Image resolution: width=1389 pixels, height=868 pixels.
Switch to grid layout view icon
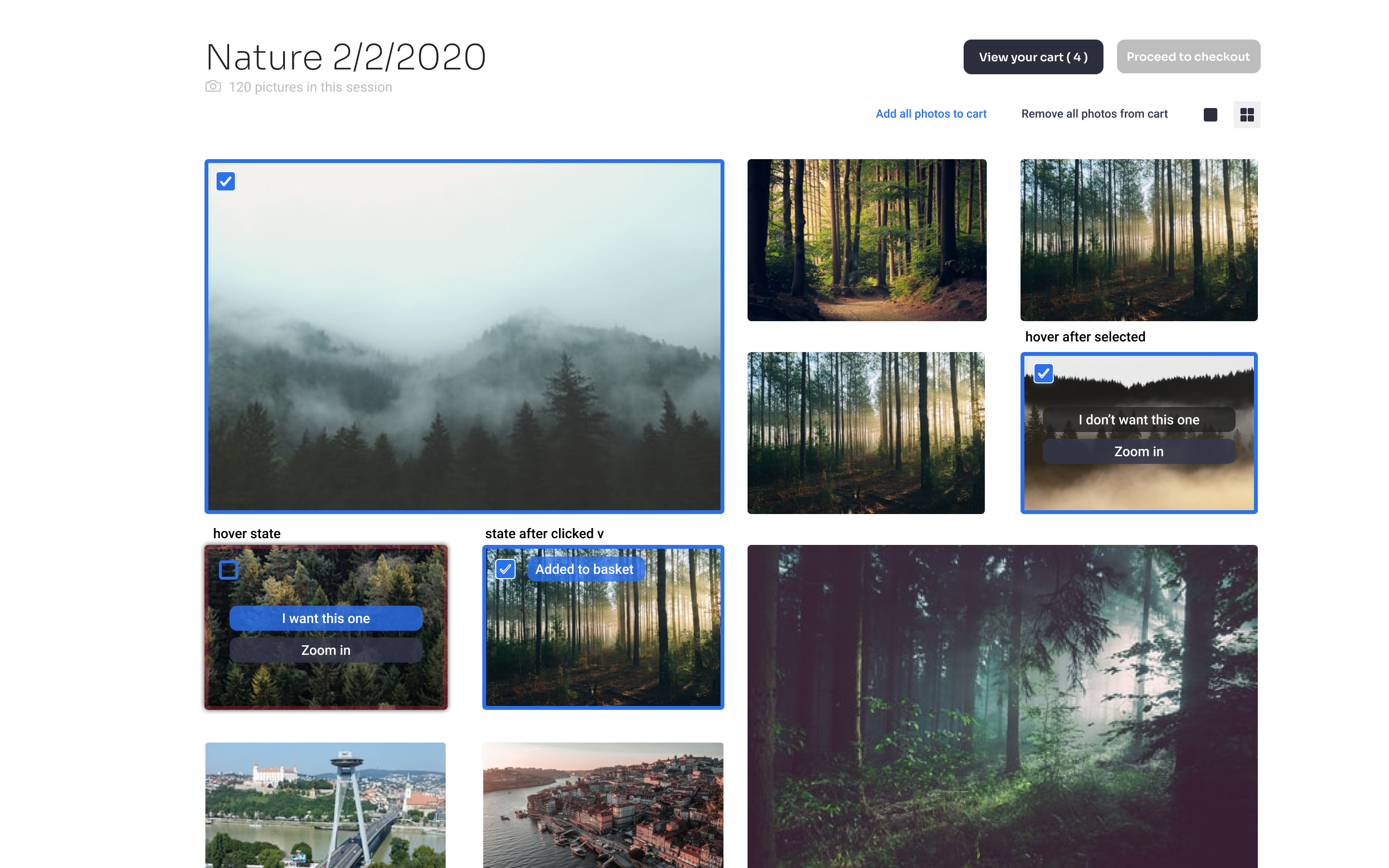point(1247,115)
